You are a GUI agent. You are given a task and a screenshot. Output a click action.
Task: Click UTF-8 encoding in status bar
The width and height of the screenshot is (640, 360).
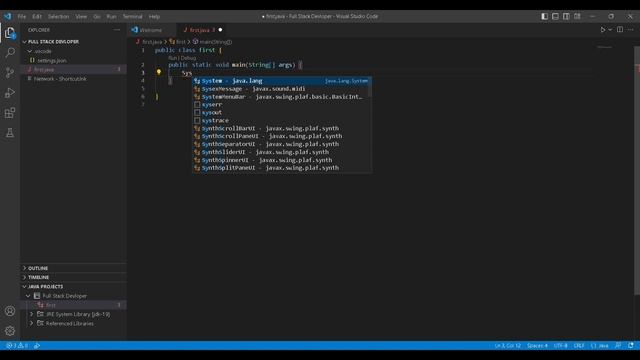click(560, 345)
